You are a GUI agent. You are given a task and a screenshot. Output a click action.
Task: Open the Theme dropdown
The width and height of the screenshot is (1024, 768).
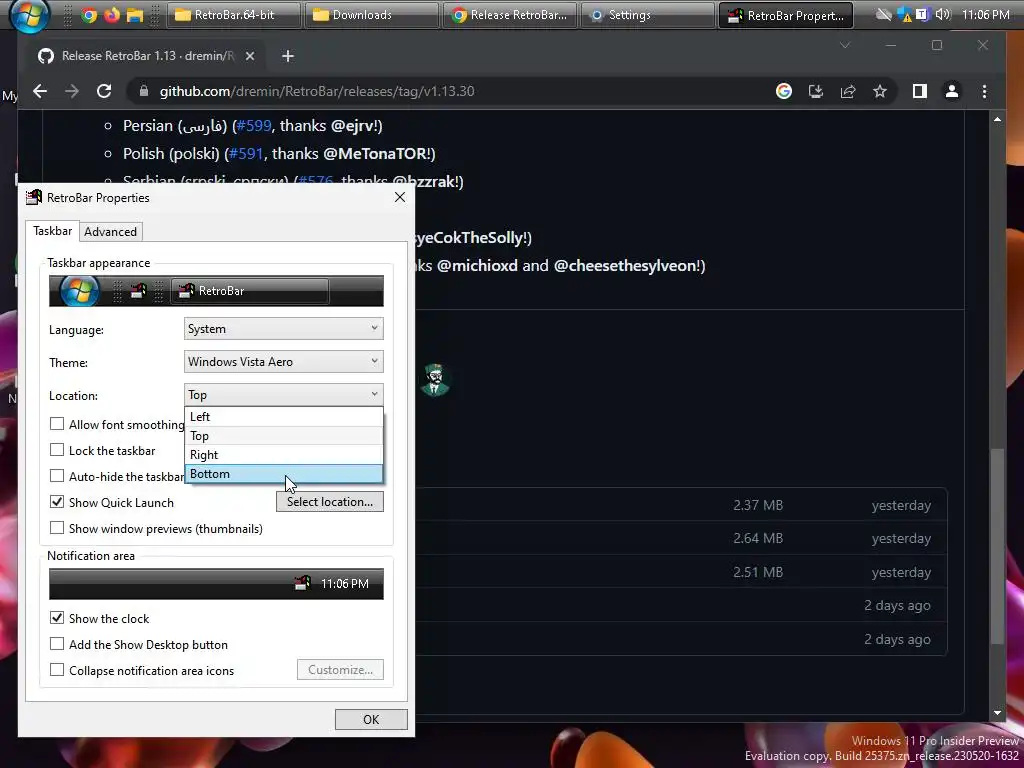click(x=283, y=361)
